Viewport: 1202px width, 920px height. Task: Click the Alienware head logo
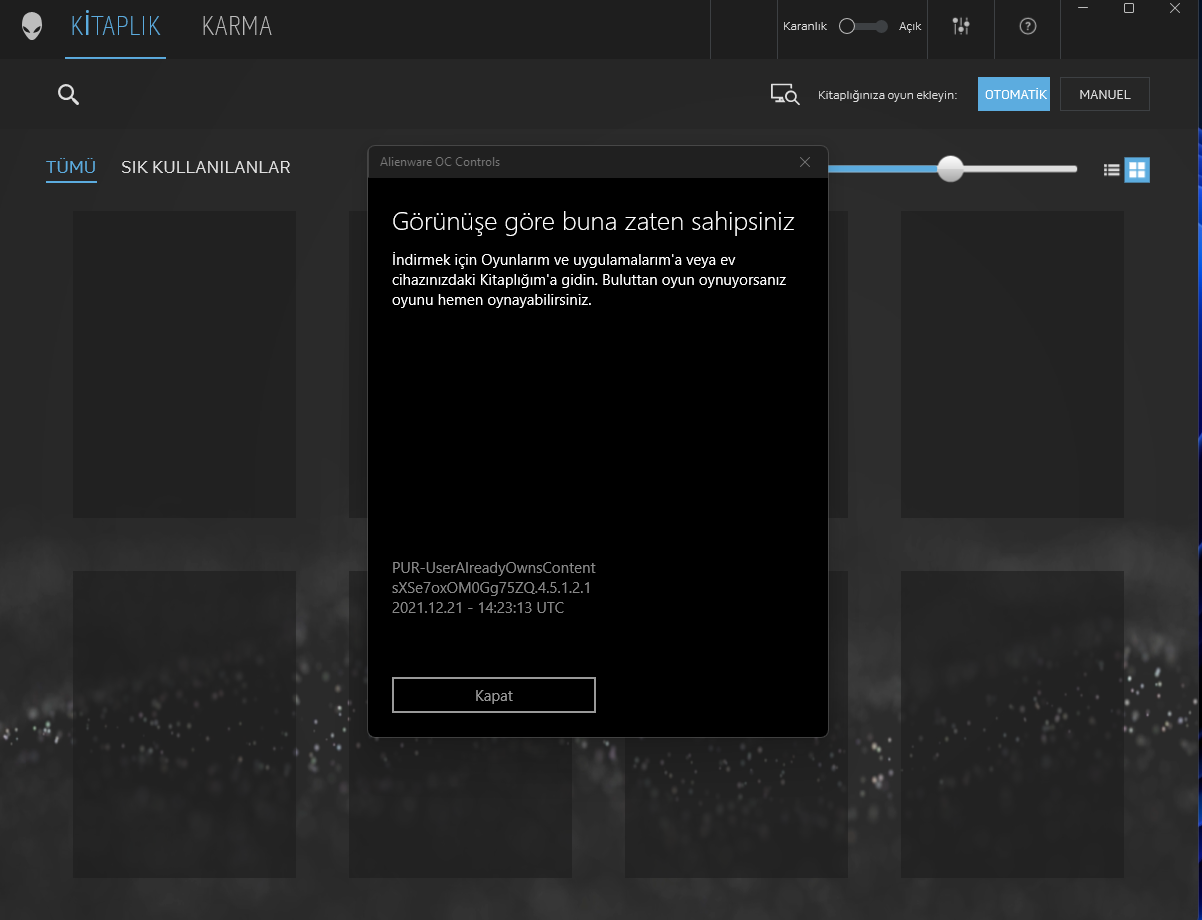(32, 26)
